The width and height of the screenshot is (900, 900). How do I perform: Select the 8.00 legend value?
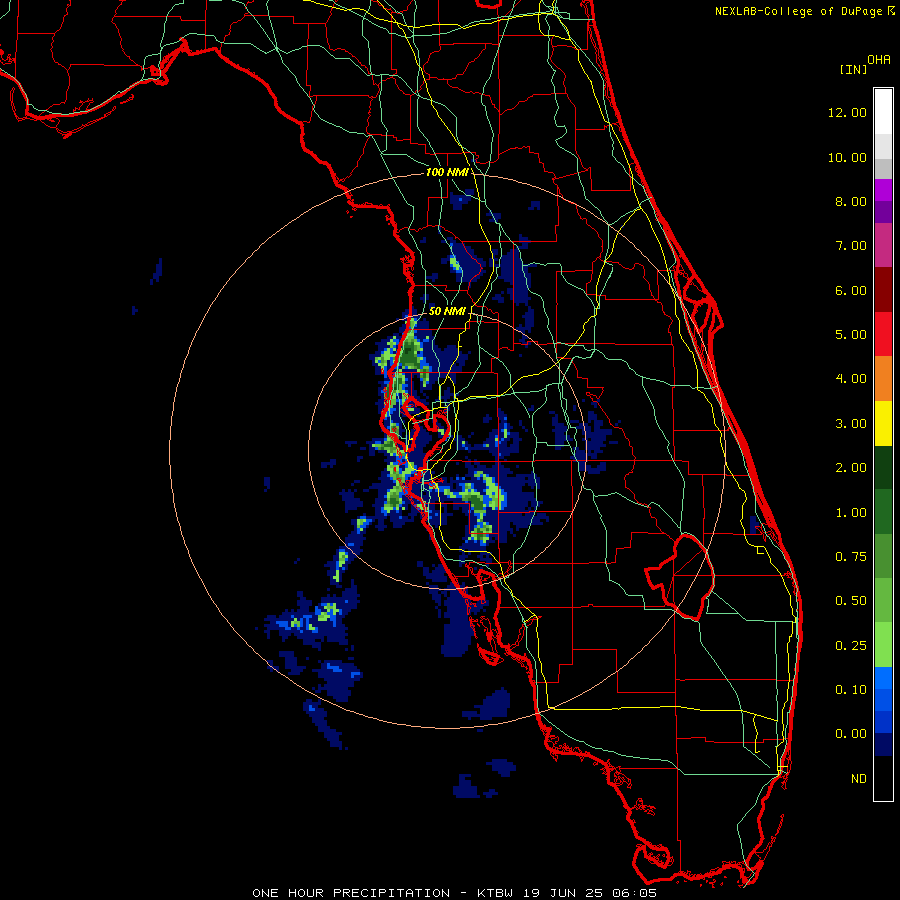click(x=851, y=201)
